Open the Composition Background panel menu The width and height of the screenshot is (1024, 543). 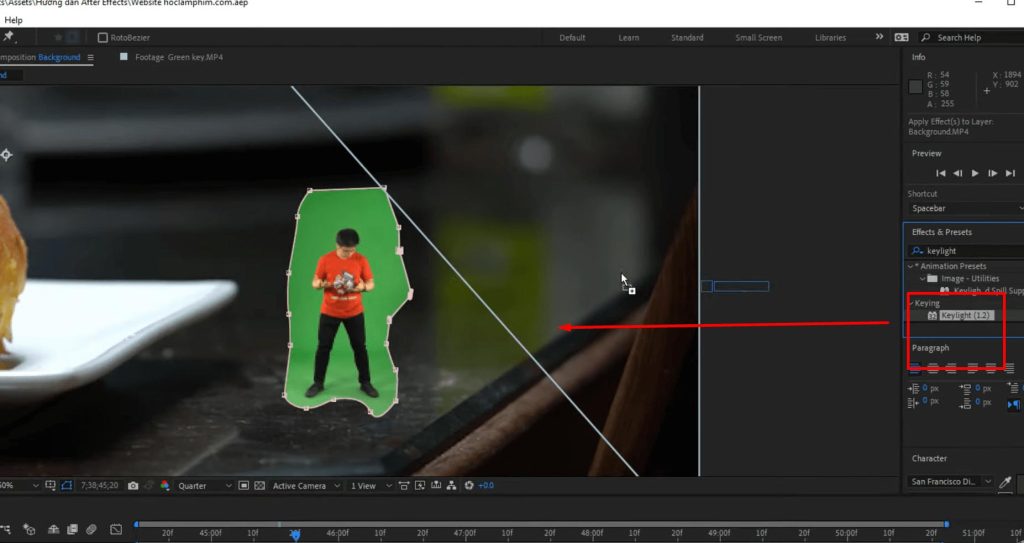90,58
